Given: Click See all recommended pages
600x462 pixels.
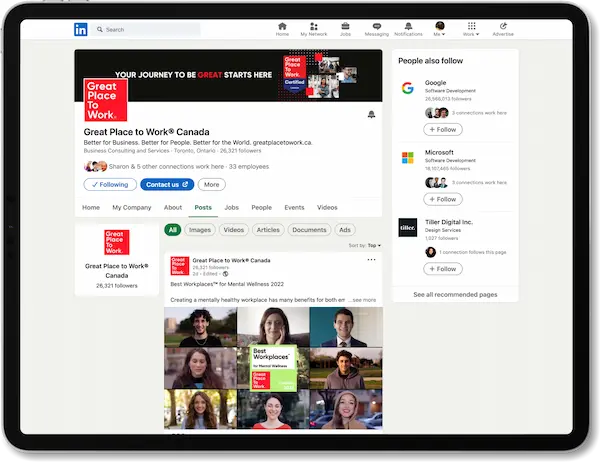Looking at the screenshot, I should coord(455,294).
